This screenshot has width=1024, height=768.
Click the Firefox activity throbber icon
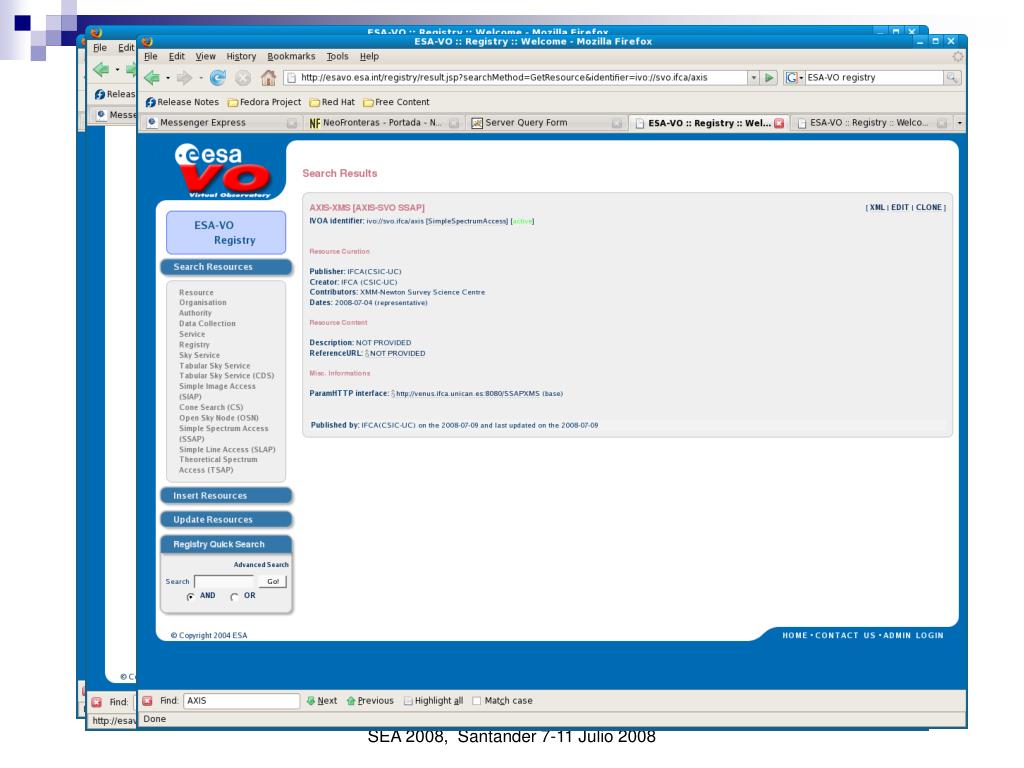(957, 57)
